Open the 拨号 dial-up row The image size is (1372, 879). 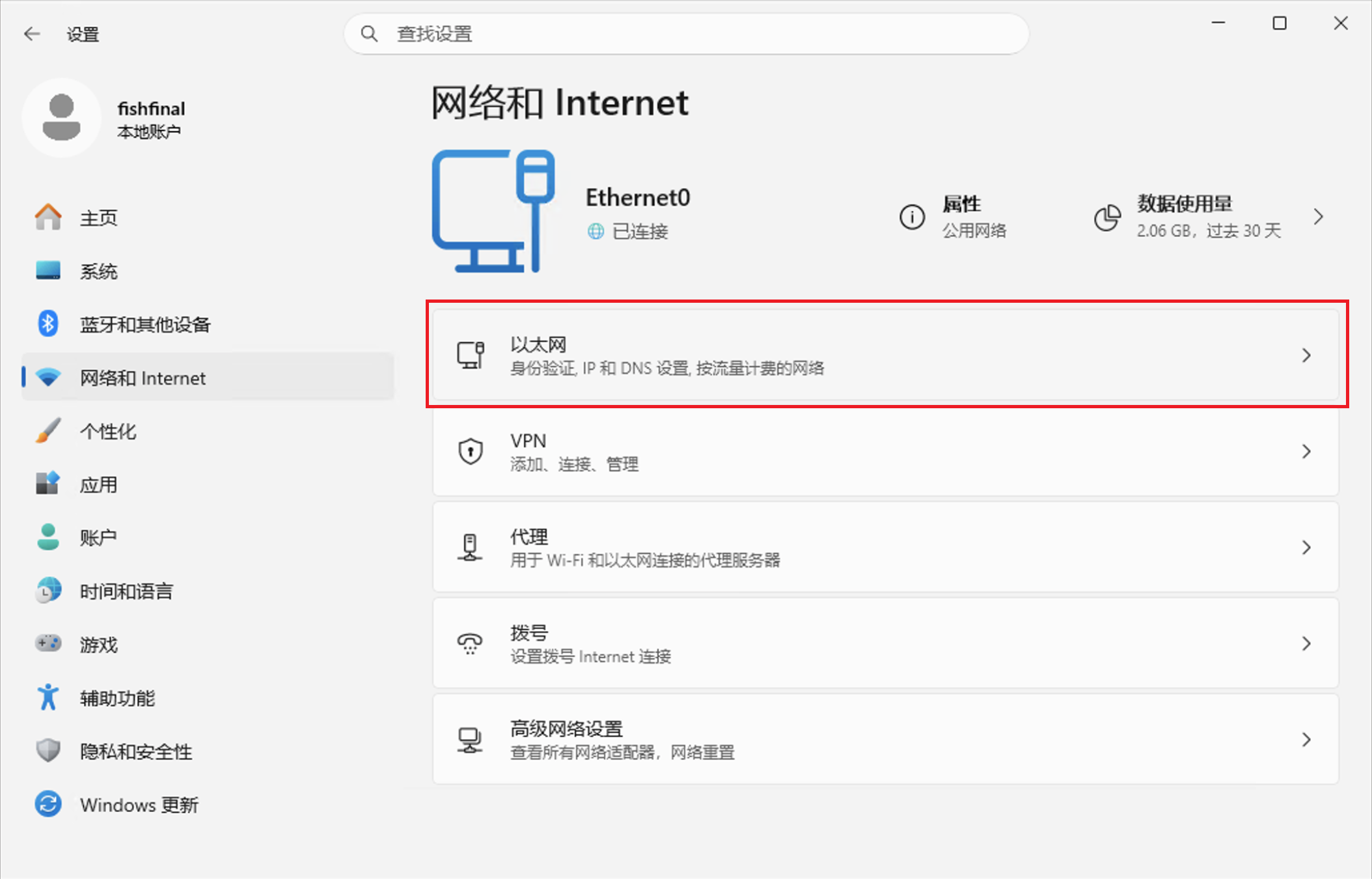(x=886, y=643)
